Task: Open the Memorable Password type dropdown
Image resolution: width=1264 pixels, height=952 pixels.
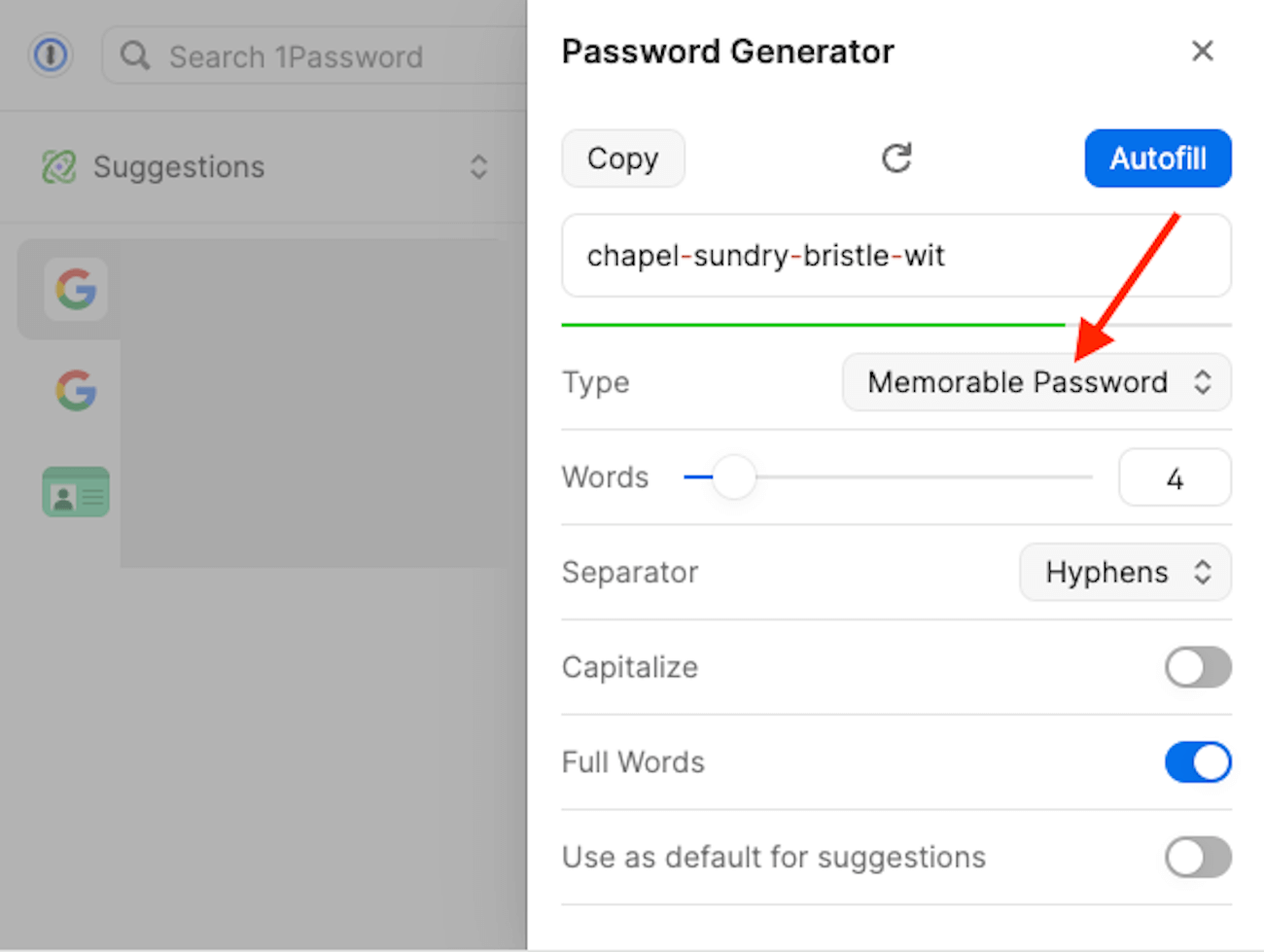Action: [x=1036, y=382]
